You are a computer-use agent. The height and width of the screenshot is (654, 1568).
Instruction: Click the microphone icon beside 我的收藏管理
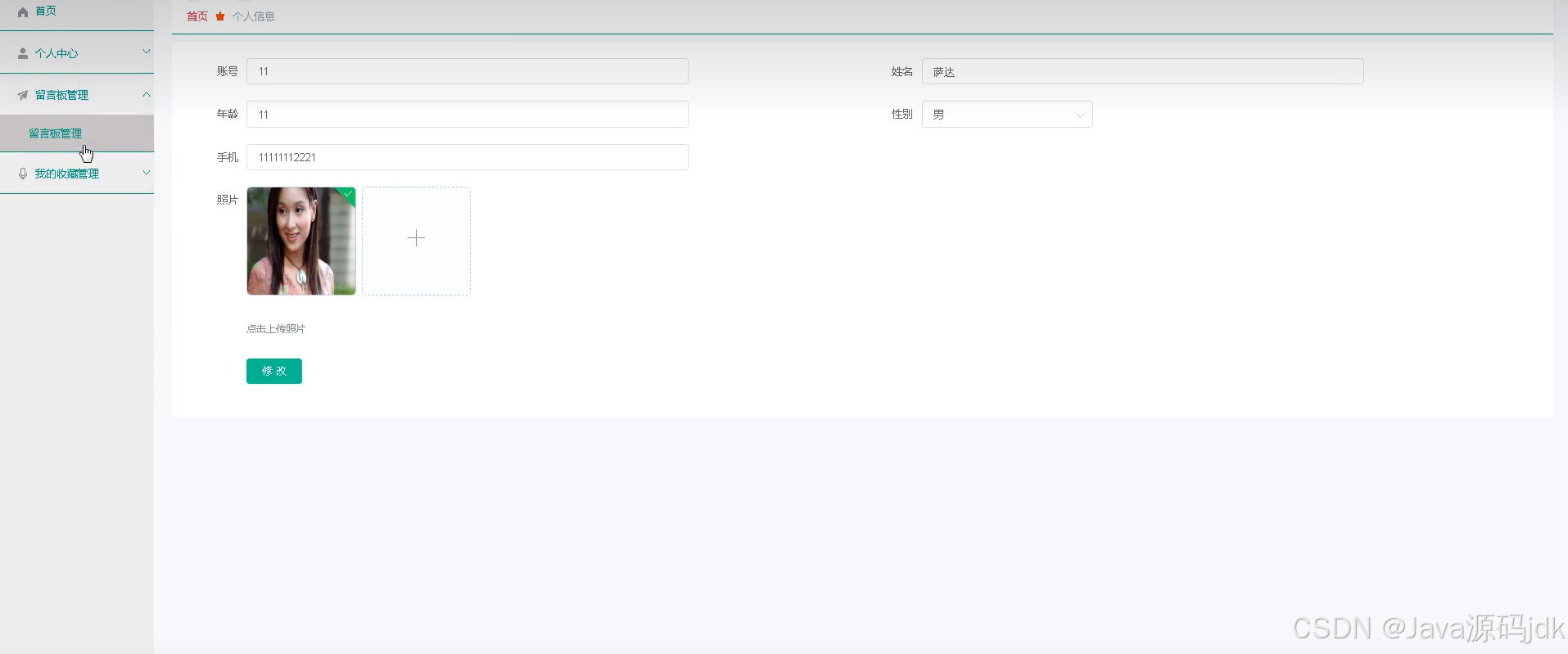[x=23, y=174]
